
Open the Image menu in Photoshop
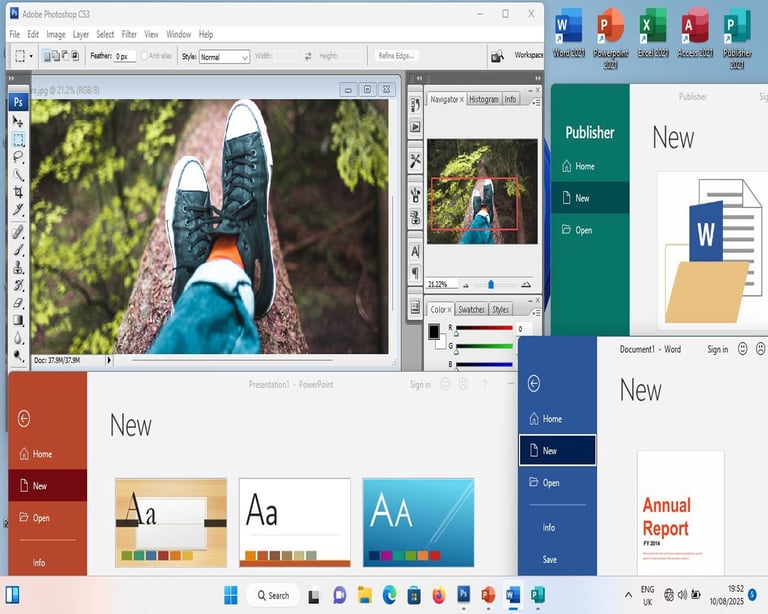point(56,34)
